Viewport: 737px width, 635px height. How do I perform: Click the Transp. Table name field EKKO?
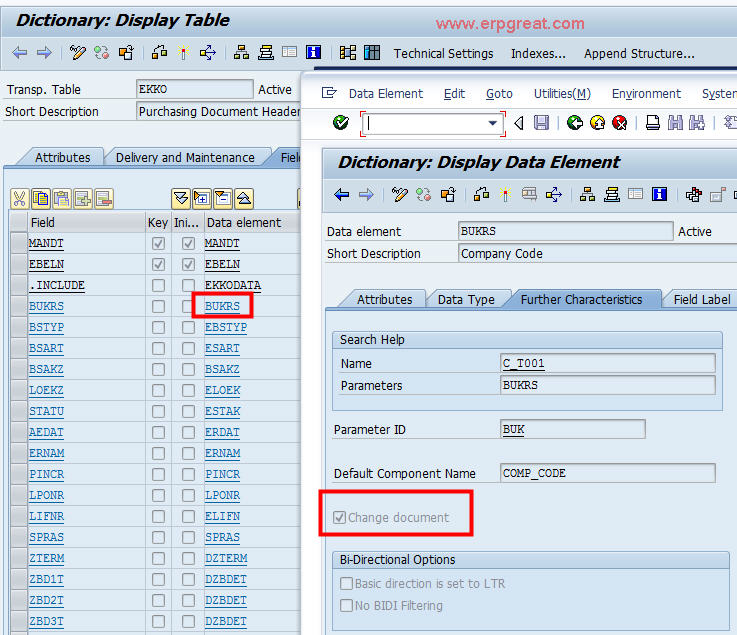click(x=195, y=89)
